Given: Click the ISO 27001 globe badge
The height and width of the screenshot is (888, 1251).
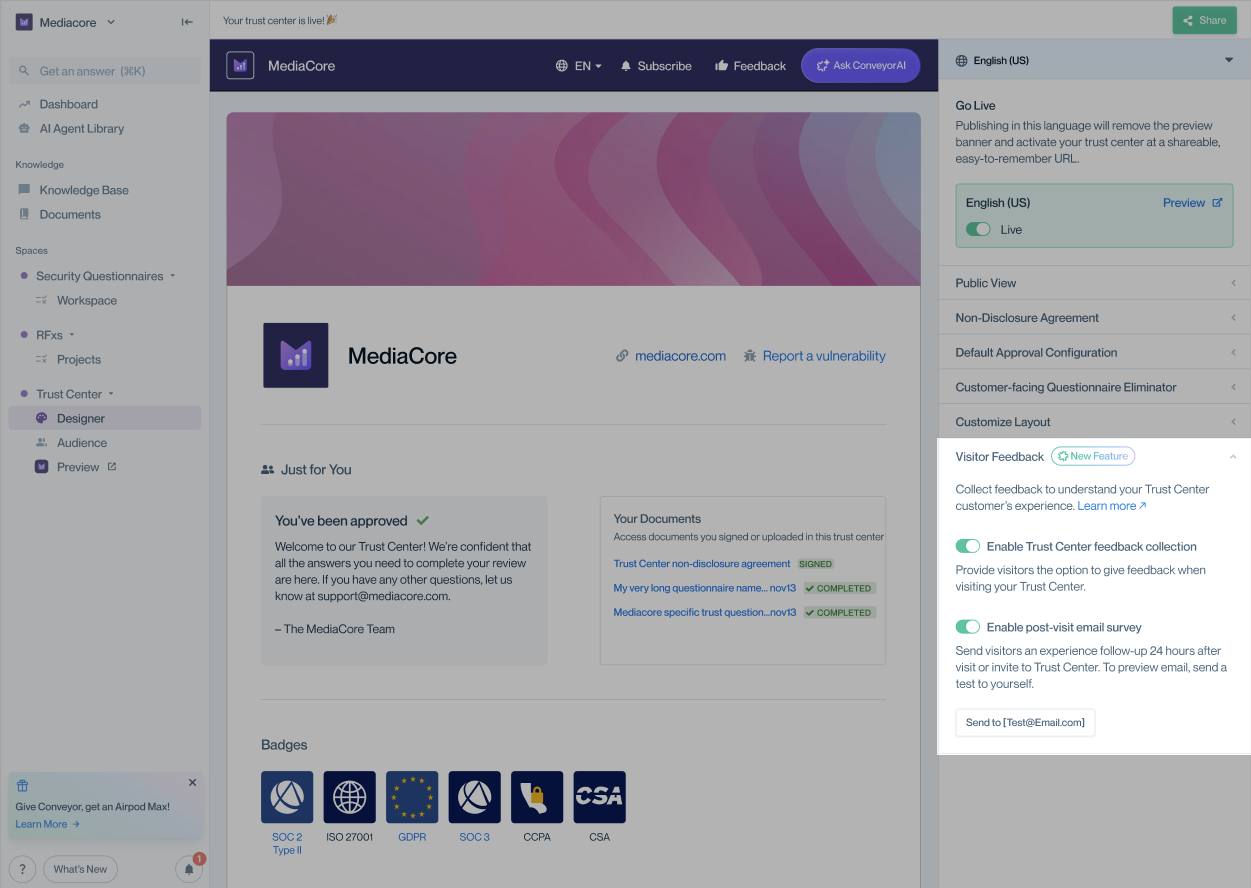Looking at the screenshot, I should click(x=349, y=797).
